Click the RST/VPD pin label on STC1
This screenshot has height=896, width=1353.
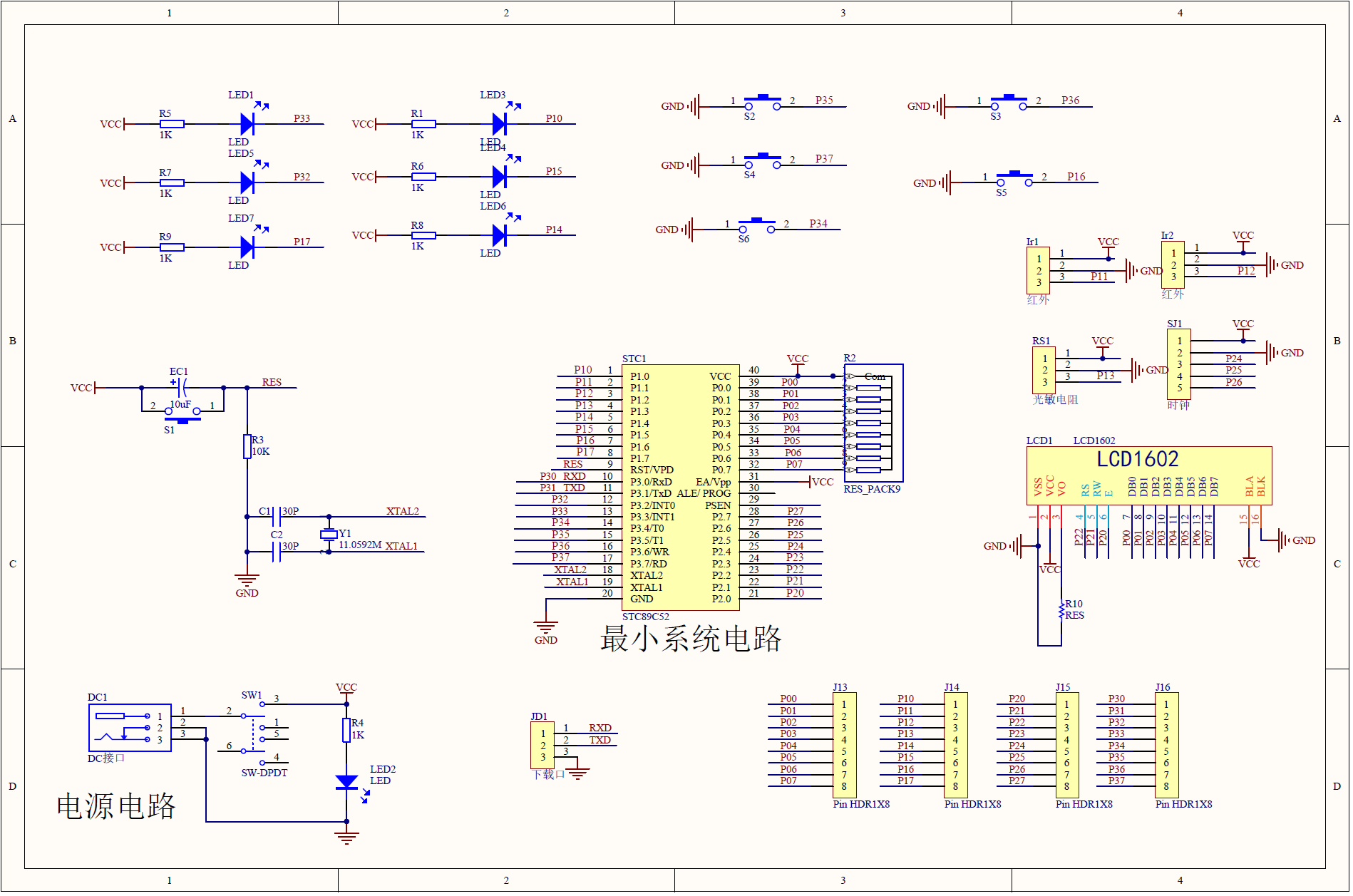click(x=652, y=470)
